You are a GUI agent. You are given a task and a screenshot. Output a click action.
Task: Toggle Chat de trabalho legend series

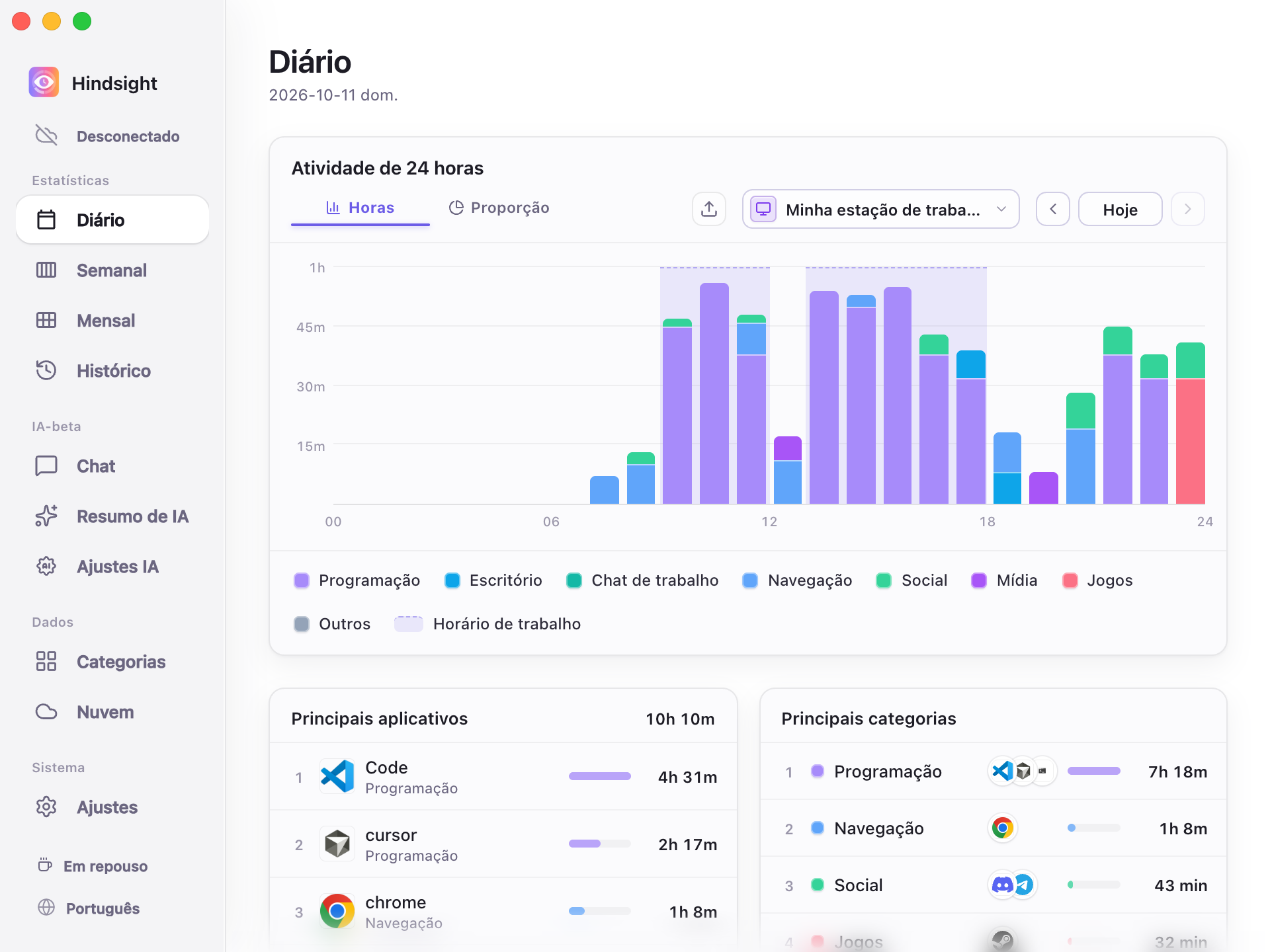(642, 580)
